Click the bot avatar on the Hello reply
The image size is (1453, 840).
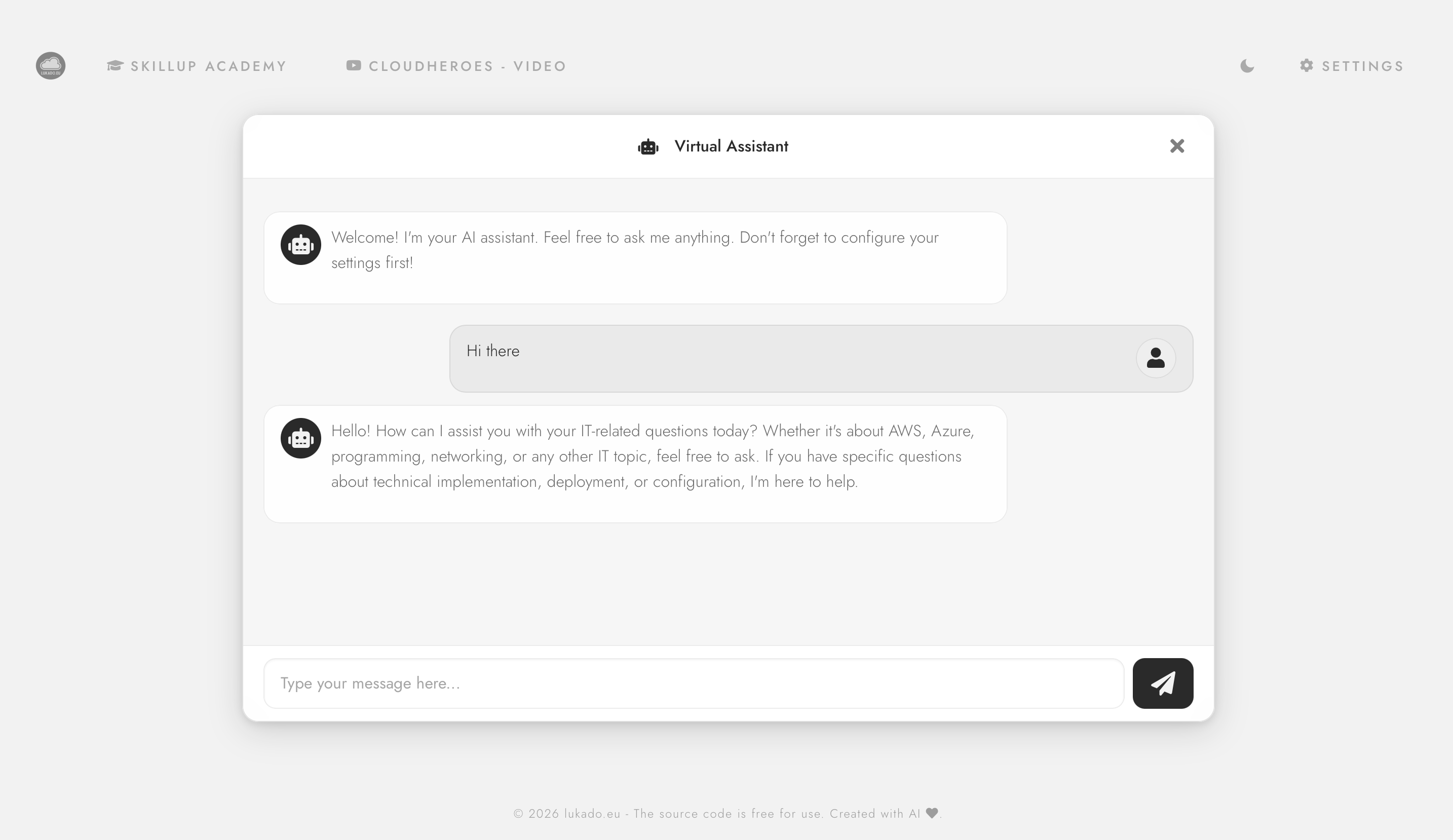[x=301, y=439]
